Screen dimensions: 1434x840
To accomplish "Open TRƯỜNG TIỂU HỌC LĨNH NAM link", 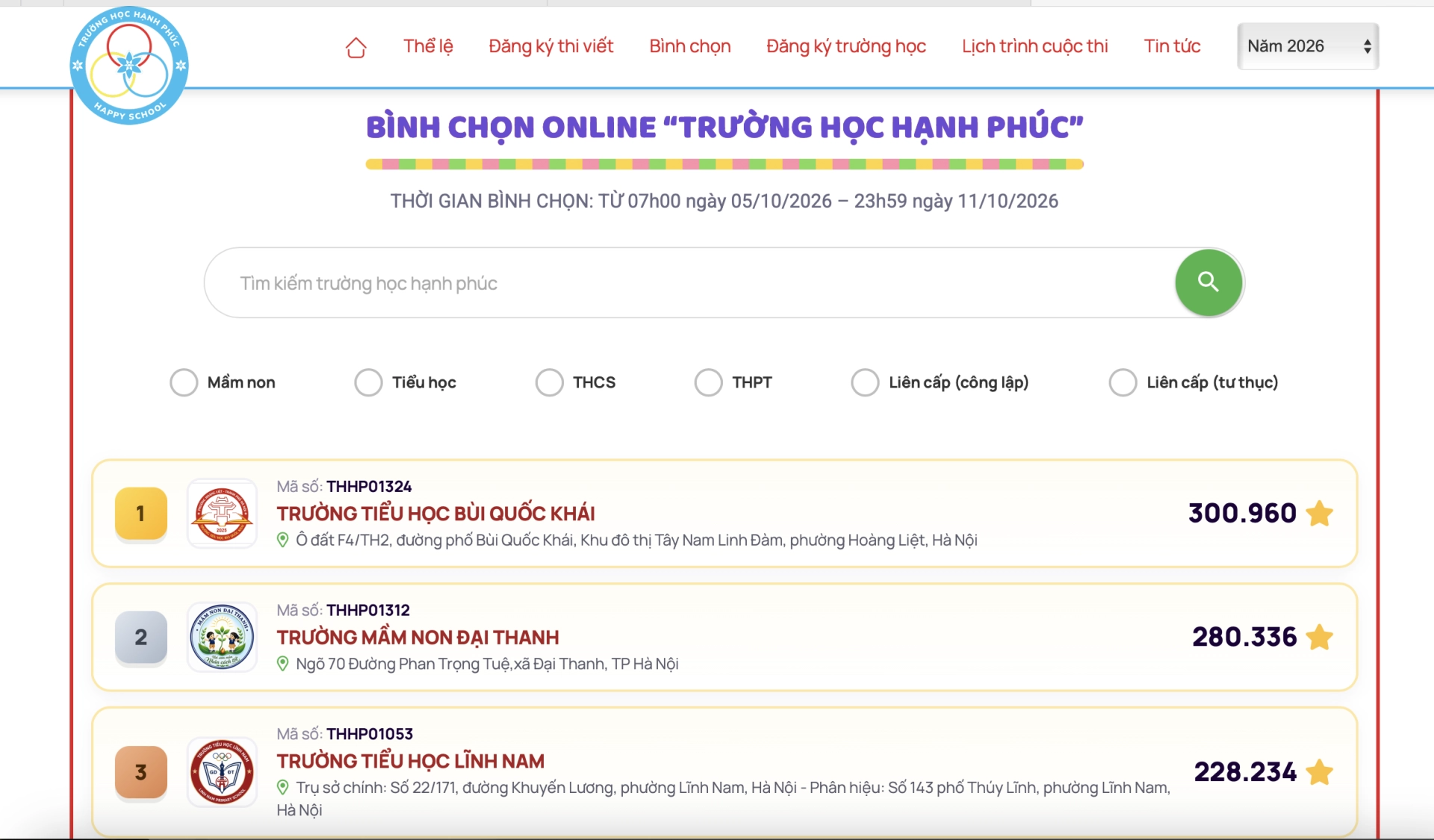I will point(410,762).
